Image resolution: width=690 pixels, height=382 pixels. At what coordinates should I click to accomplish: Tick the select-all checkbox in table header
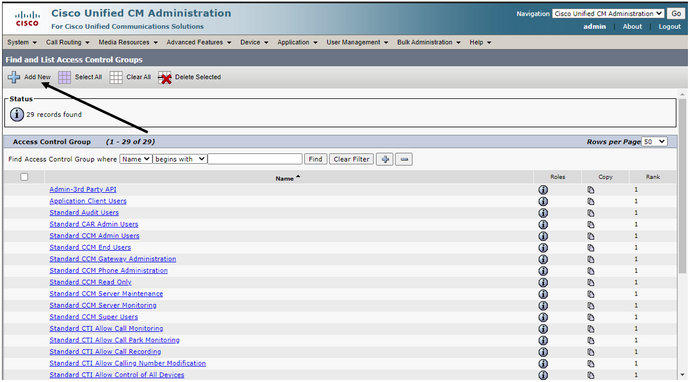point(24,177)
